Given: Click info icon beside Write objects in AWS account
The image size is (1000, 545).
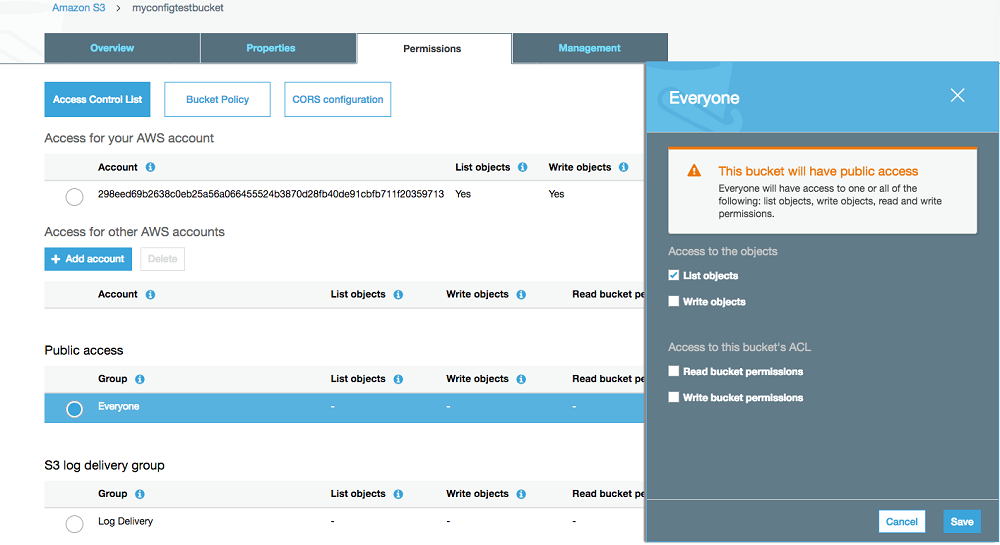Looking at the screenshot, I should pos(623,167).
